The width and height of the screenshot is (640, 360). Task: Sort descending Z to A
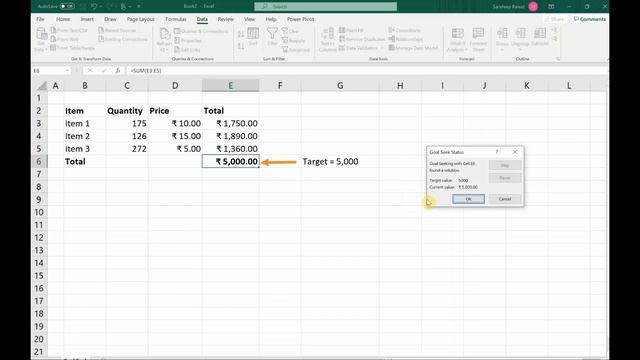click(241, 47)
